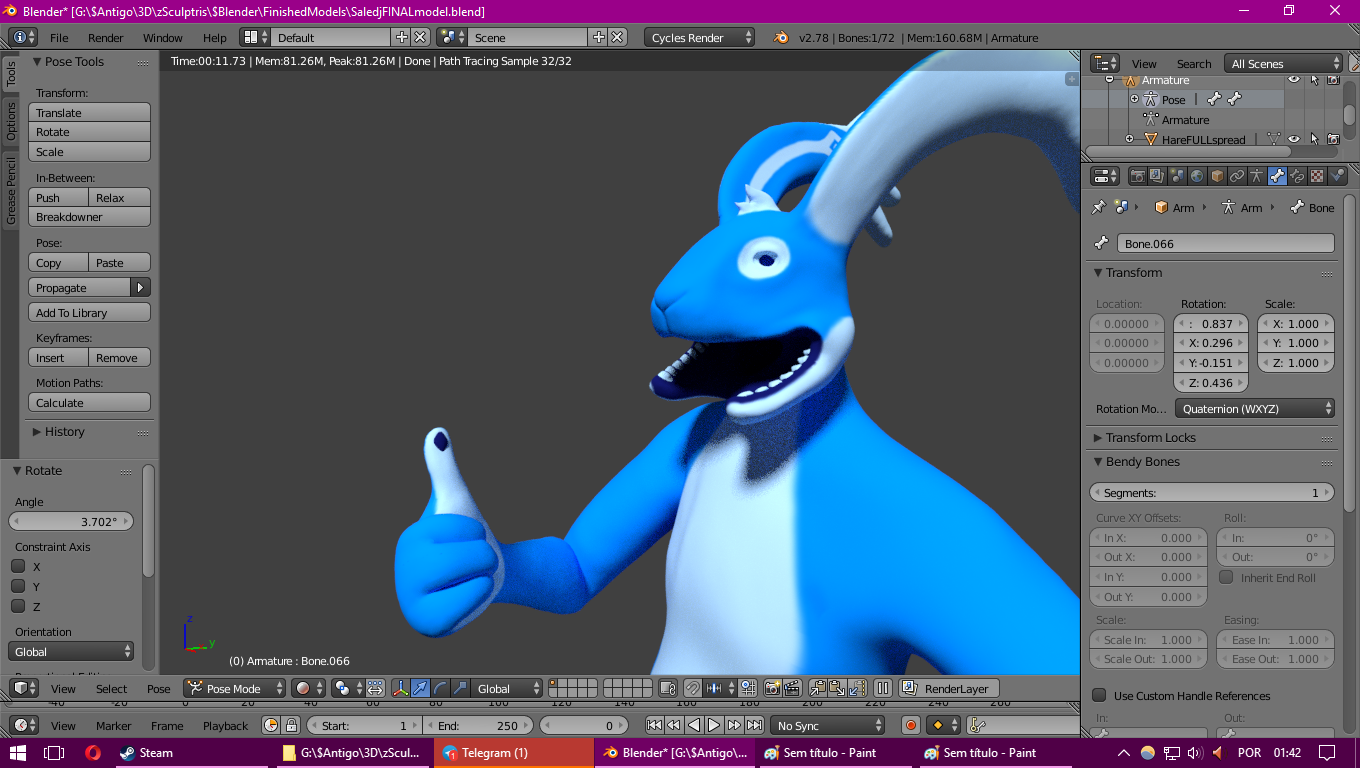Click the snap magnet icon in viewport header

pos(692,688)
